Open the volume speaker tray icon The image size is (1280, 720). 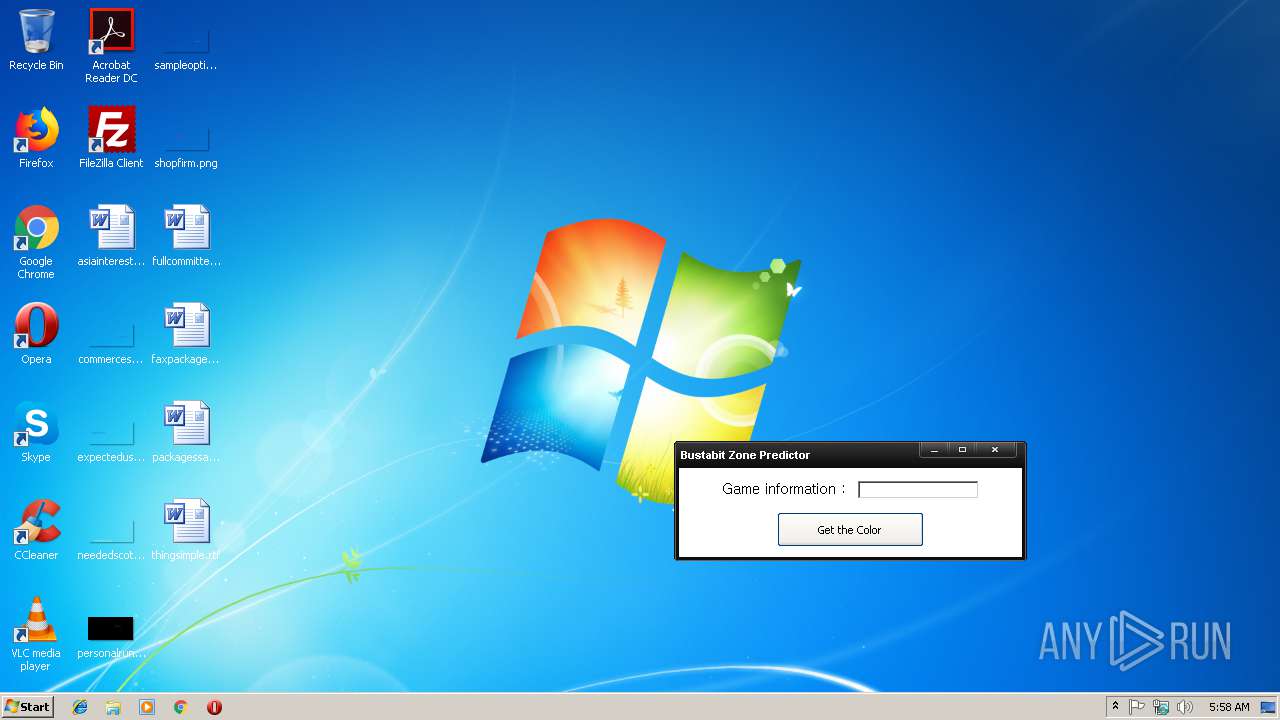pos(1185,707)
